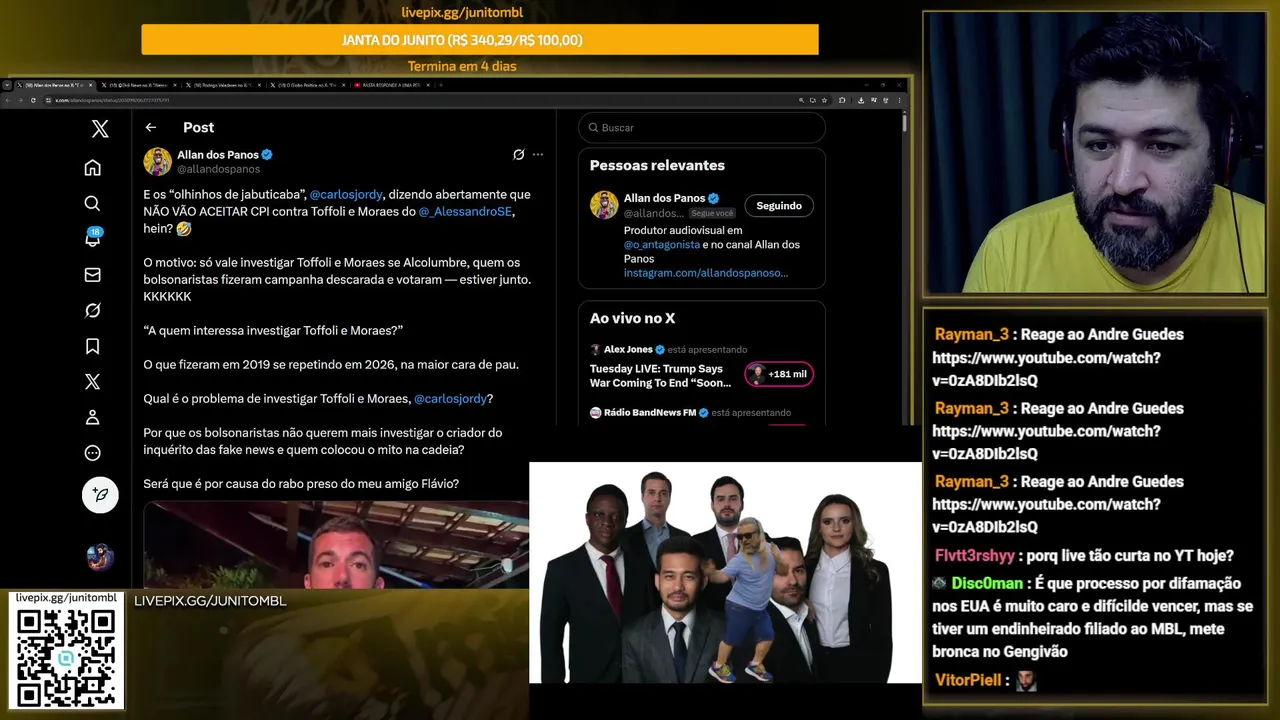Click the Seguindo button

click(x=779, y=206)
